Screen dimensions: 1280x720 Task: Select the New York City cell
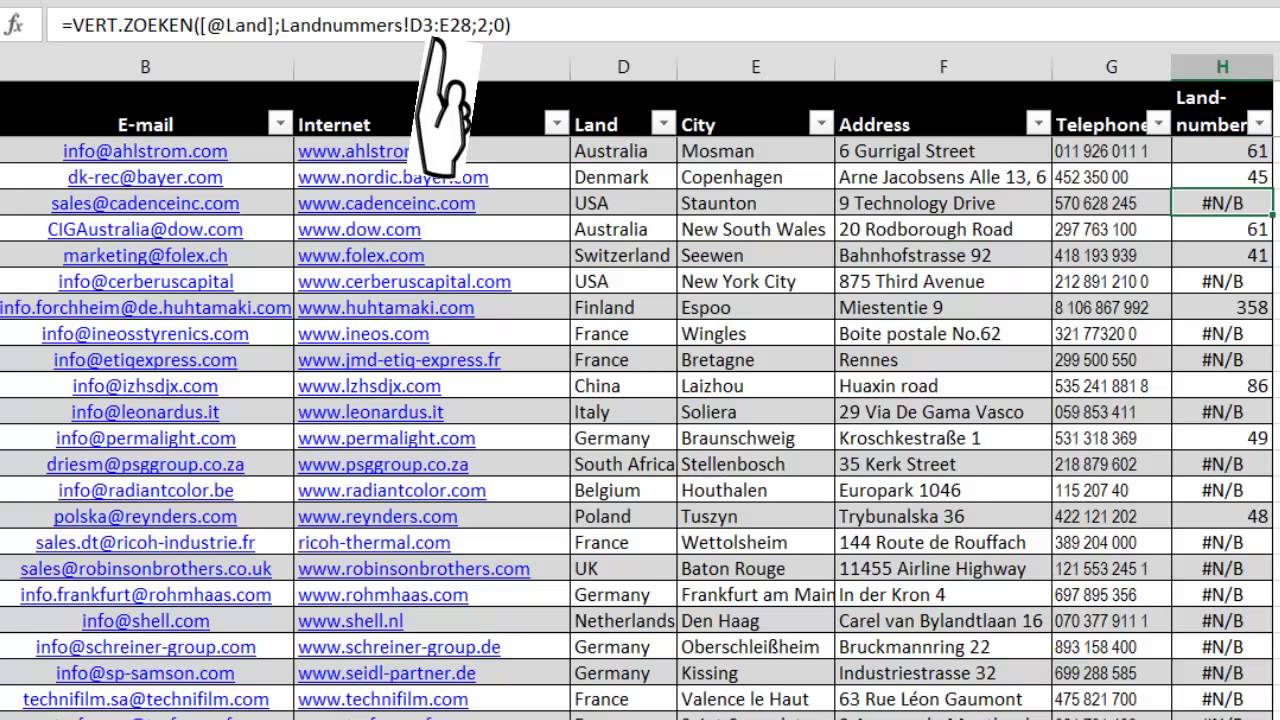pyautogui.click(x=755, y=281)
